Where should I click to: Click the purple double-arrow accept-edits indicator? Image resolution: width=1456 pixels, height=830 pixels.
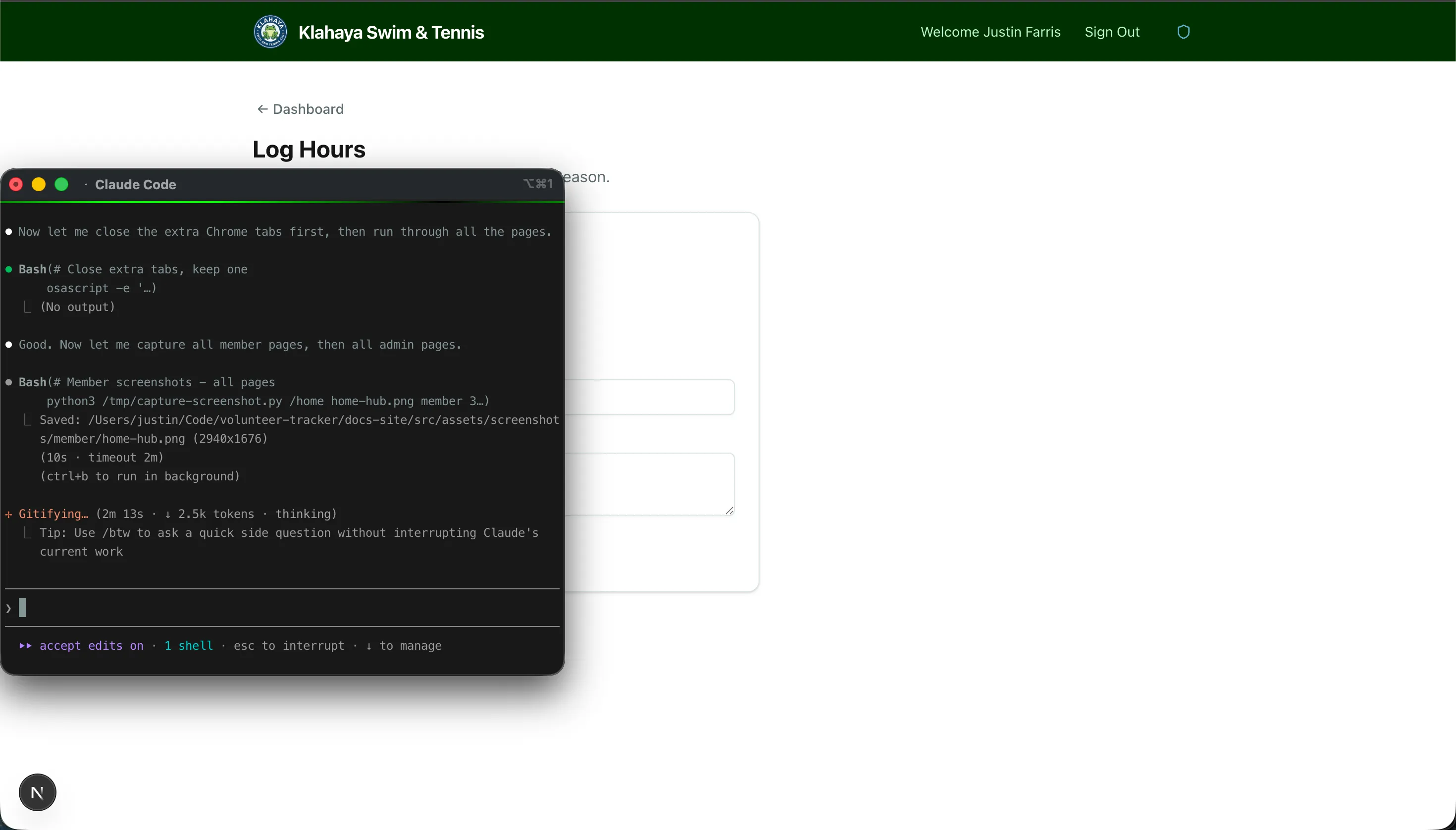click(x=25, y=646)
